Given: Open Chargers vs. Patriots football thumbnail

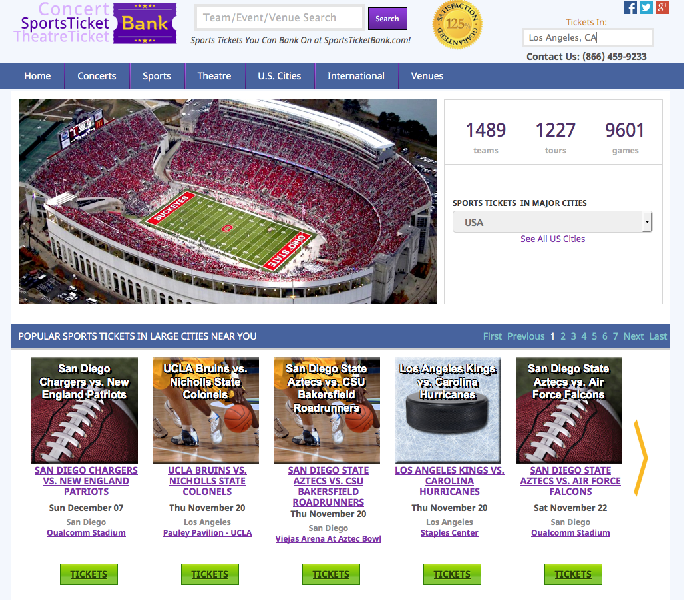Looking at the screenshot, I should pyautogui.click(x=84, y=410).
